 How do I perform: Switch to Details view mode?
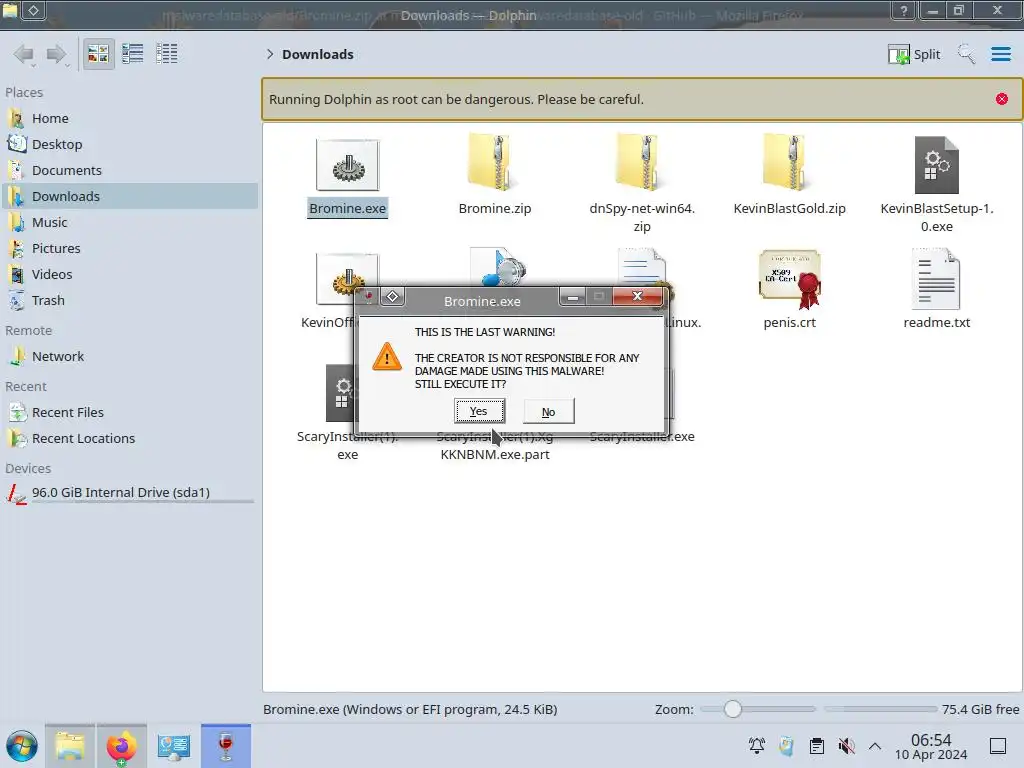coord(167,54)
